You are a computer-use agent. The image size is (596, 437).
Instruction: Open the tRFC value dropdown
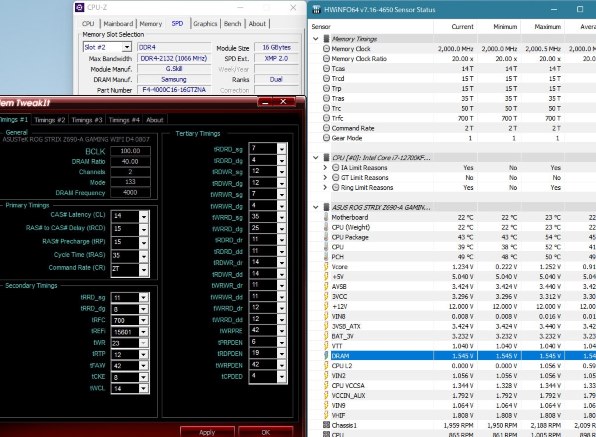pos(143,320)
